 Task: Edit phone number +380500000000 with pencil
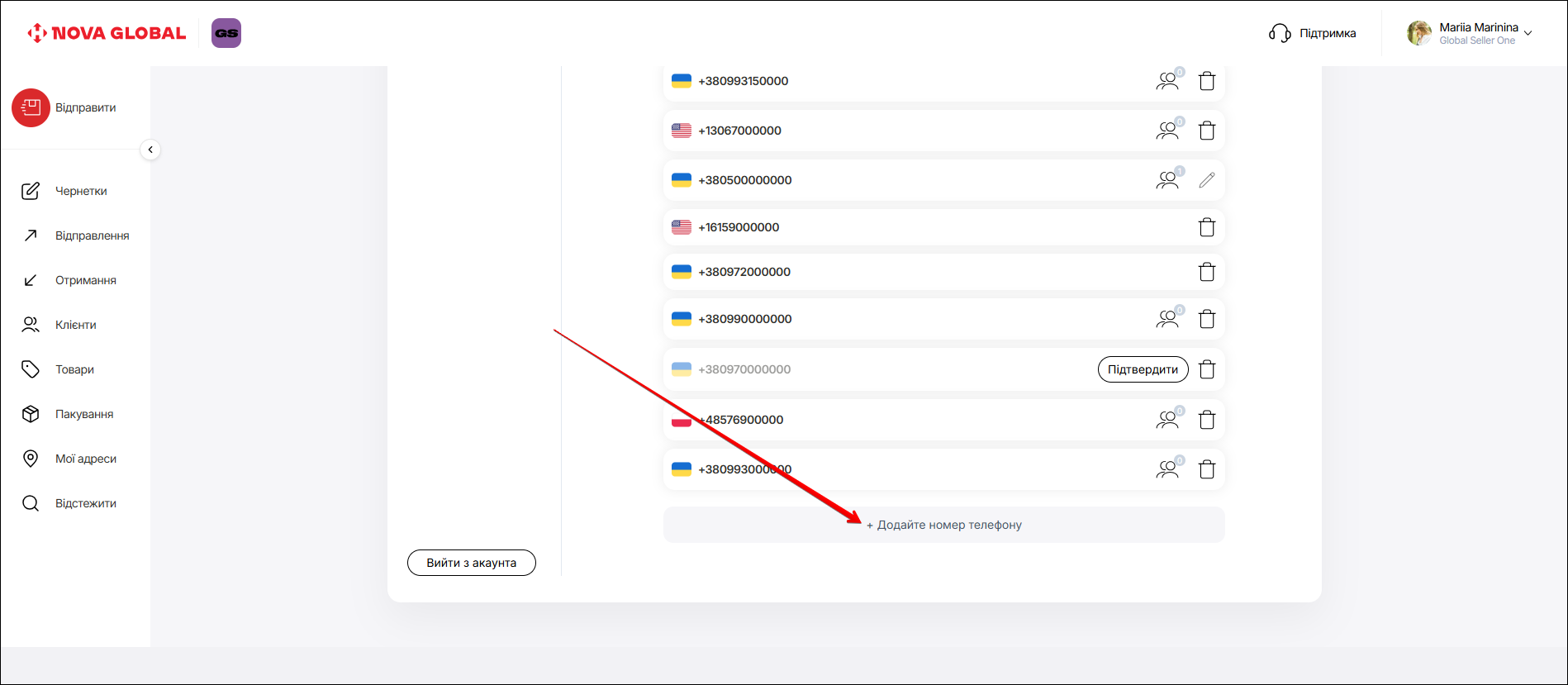(x=1206, y=180)
